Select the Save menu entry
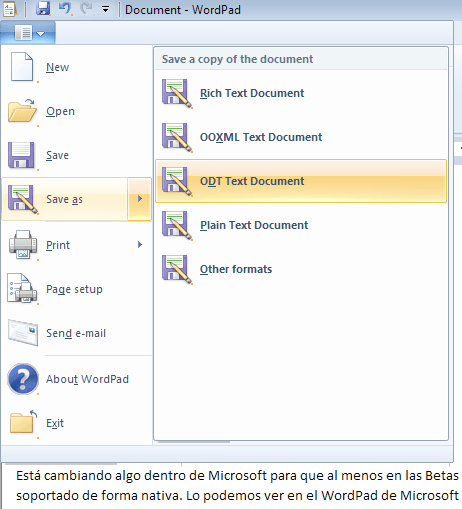This screenshot has width=462, height=509. (x=77, y=155)
